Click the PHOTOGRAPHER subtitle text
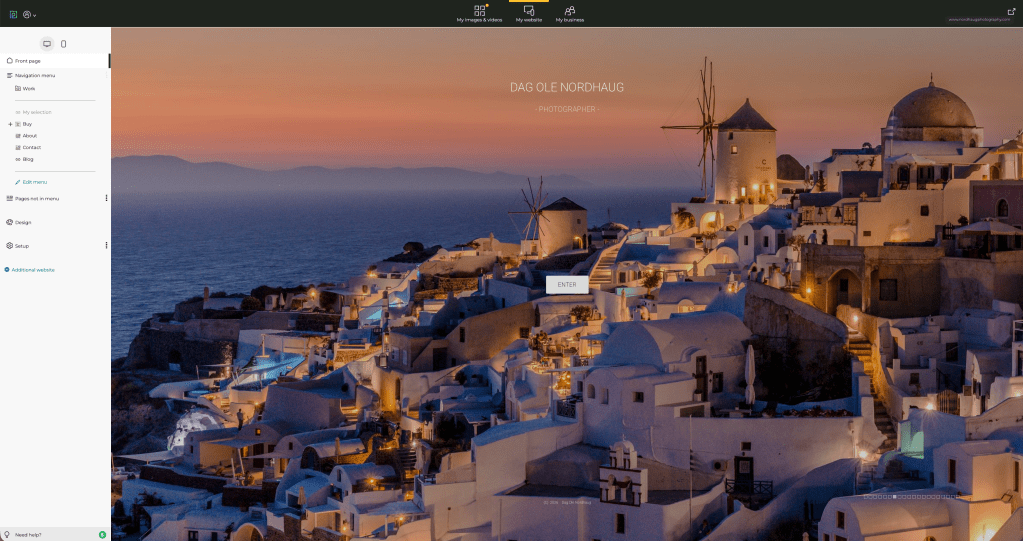The height and width of the screenshot is (541, 1023). (567, 109)
